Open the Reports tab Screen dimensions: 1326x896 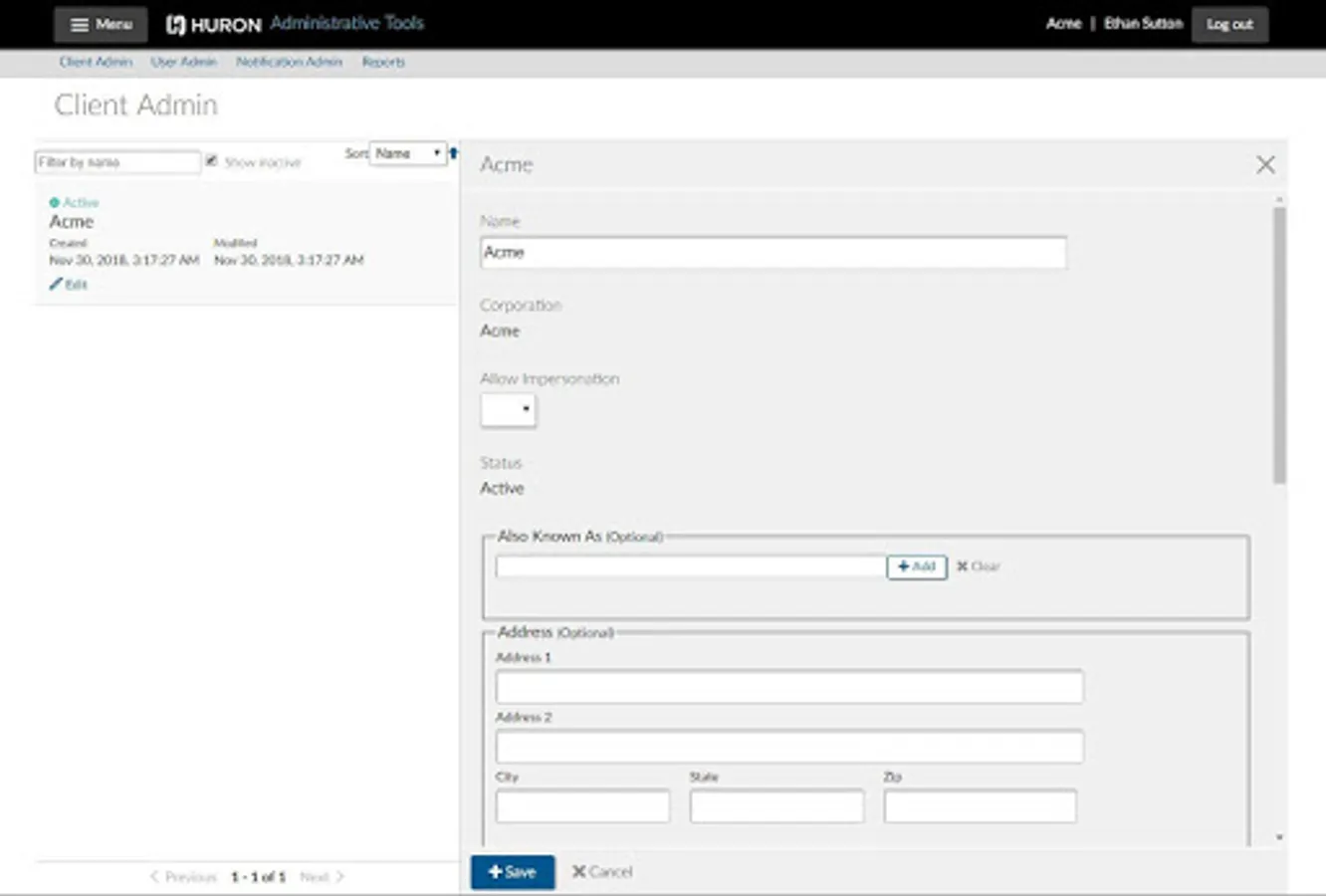point(383,62)
